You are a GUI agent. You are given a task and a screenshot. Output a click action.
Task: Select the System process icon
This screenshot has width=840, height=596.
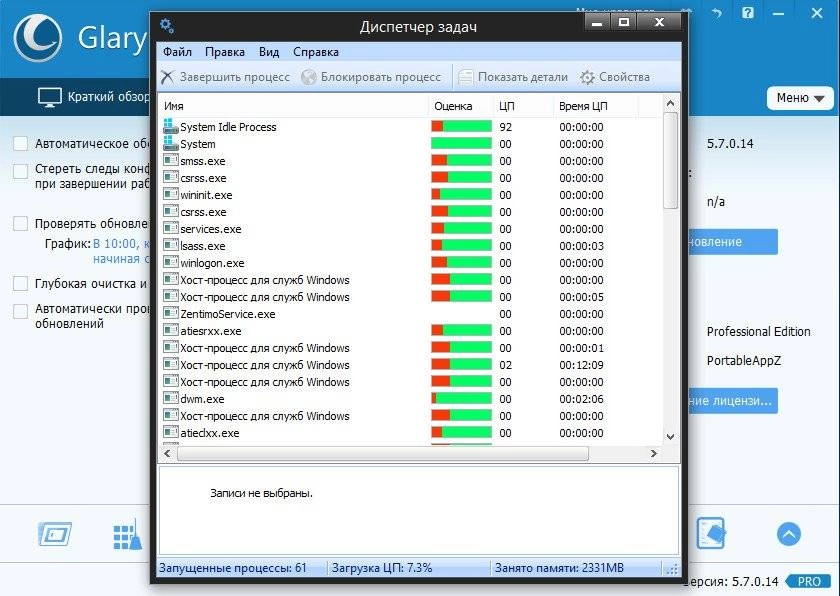(170, 144)
